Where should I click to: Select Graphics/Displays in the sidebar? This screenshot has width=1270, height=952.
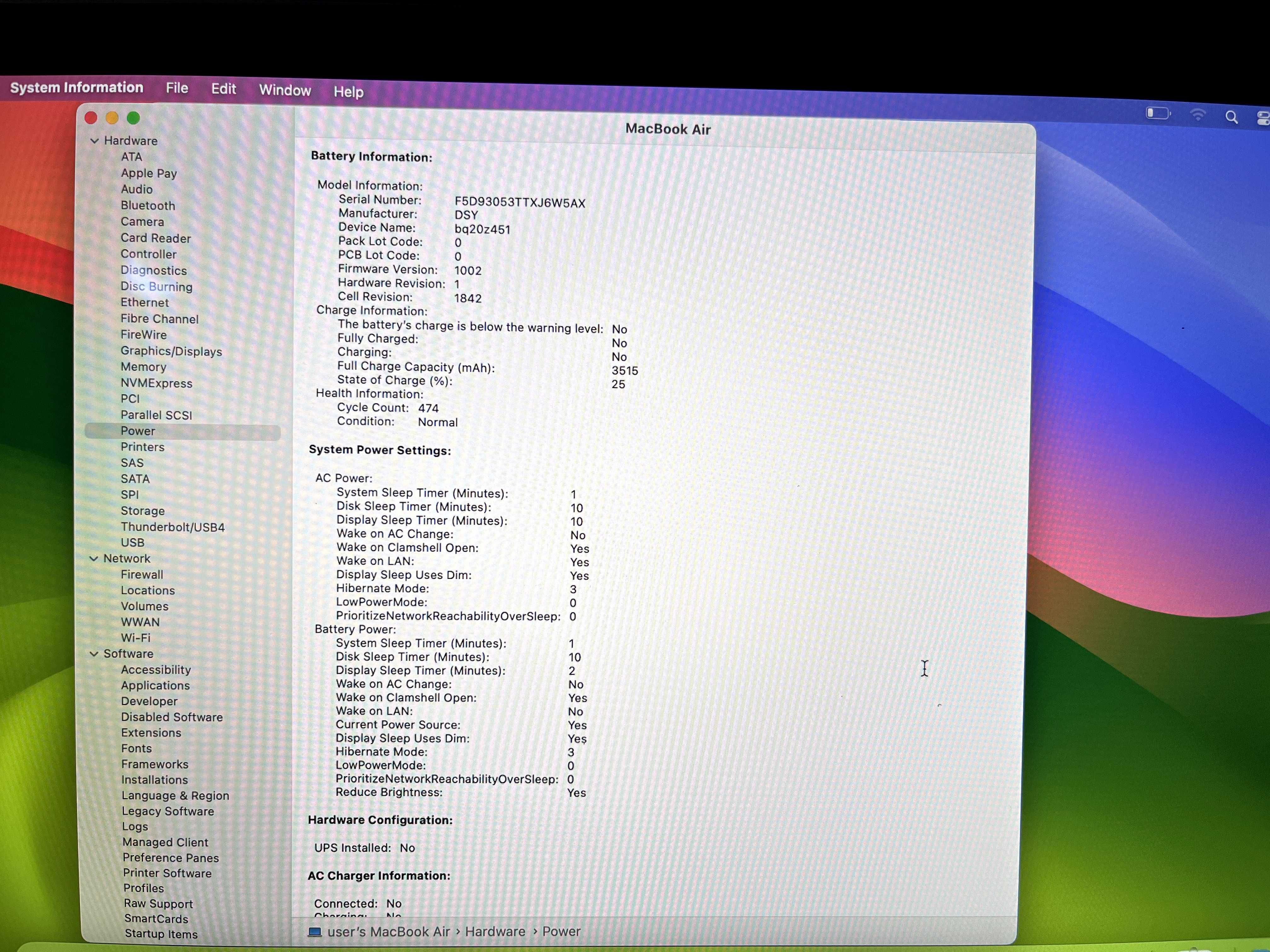[171, 351]
